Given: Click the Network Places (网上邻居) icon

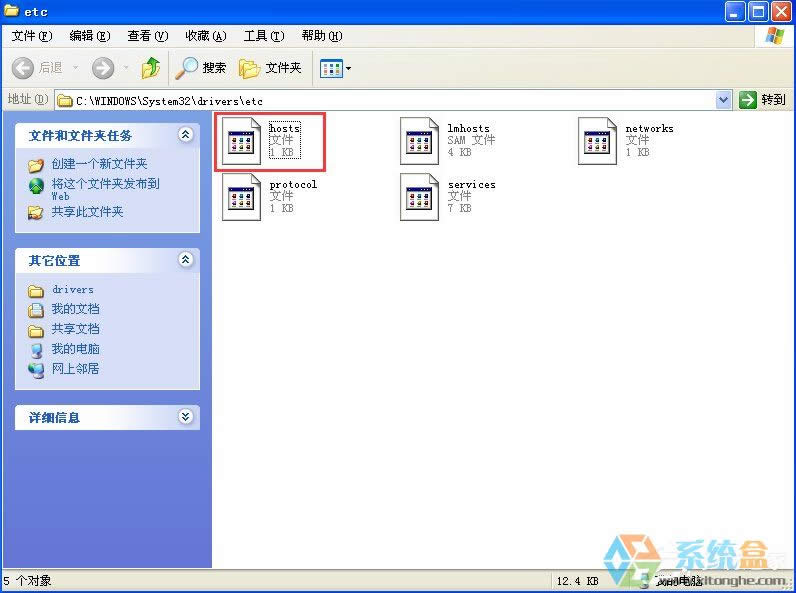Looking at the screenshot, I should [36, 370].
